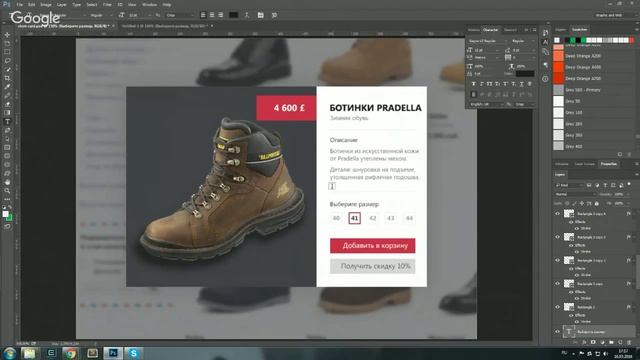Image resolution: width=640 pixels, height=360 pixels.
Task: Switch to second document tab
Action: [x=166, y=26]
